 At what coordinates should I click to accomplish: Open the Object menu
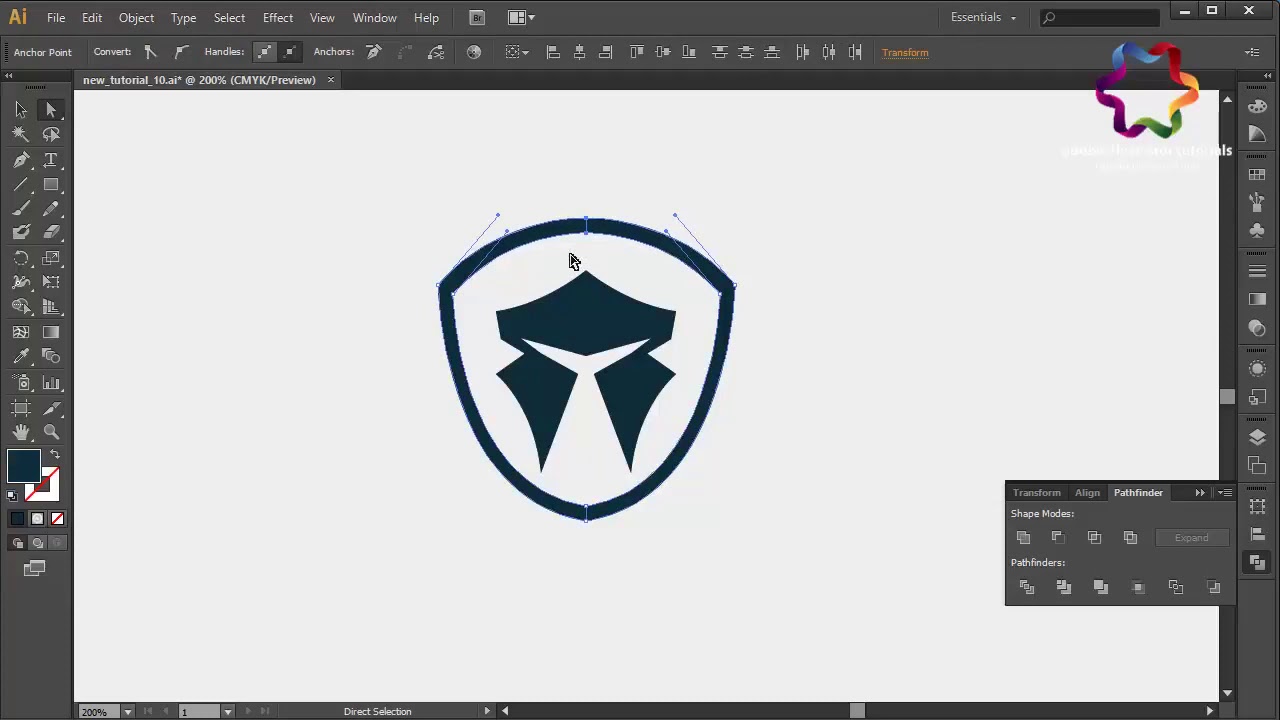tap(136, 17)
